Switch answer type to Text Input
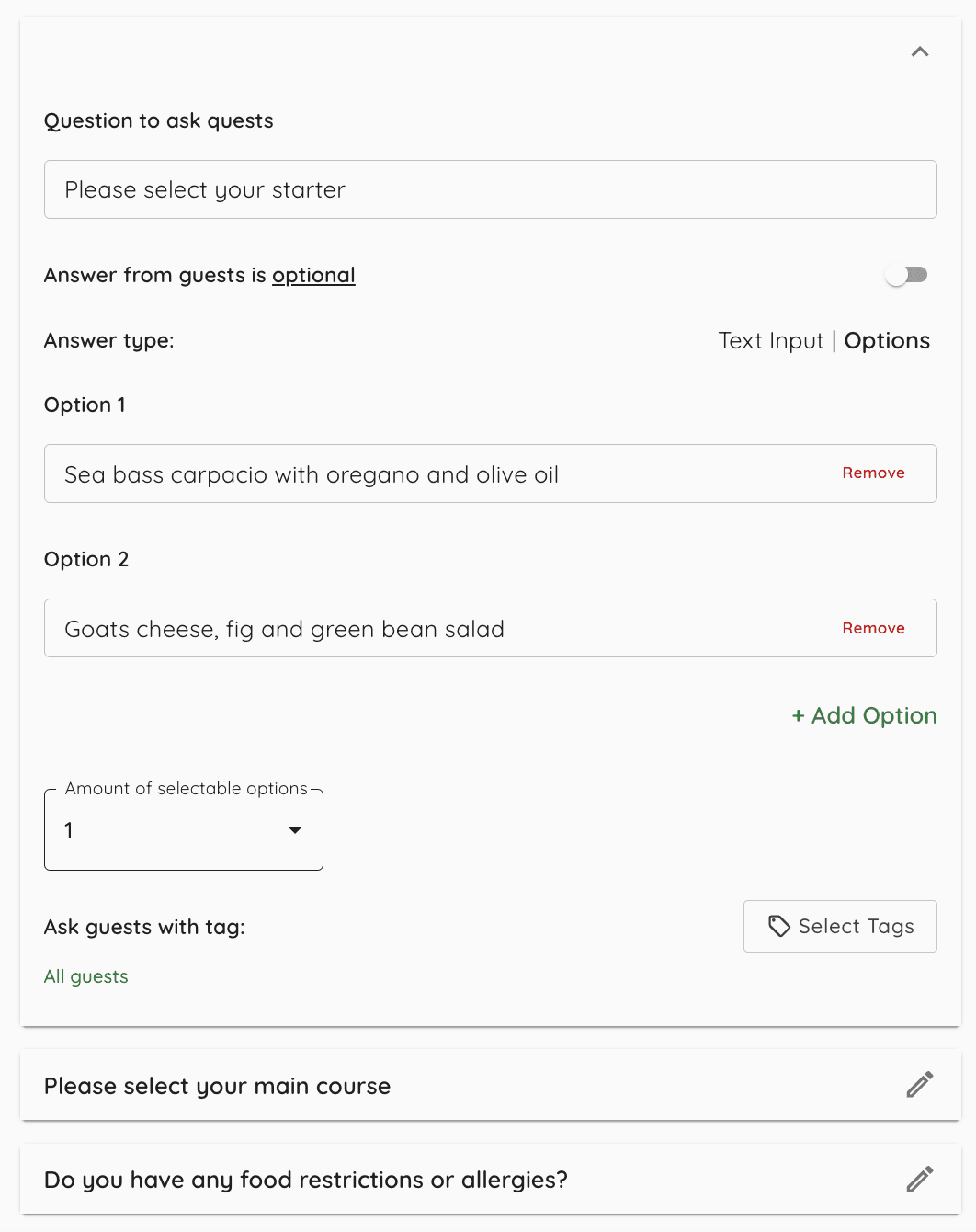 pyautogui.click(x=771, y=340)
